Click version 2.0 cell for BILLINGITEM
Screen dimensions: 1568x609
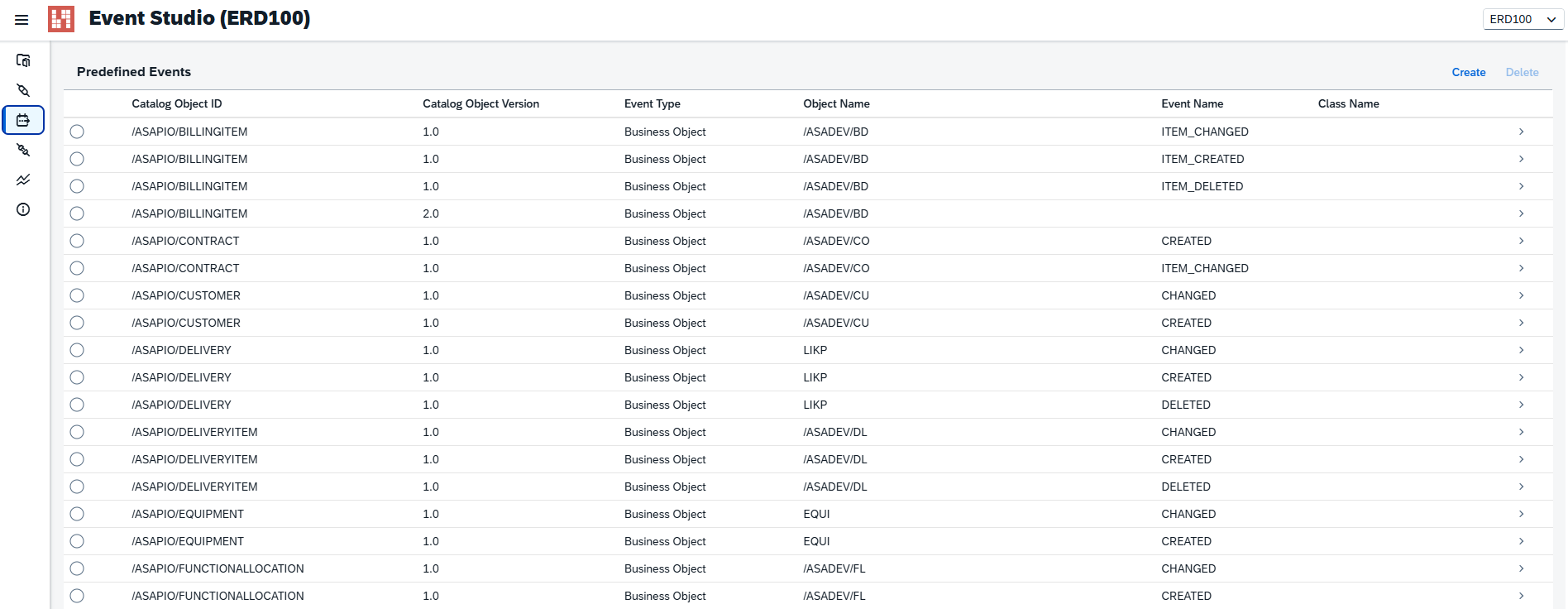[x=431, y=213]
